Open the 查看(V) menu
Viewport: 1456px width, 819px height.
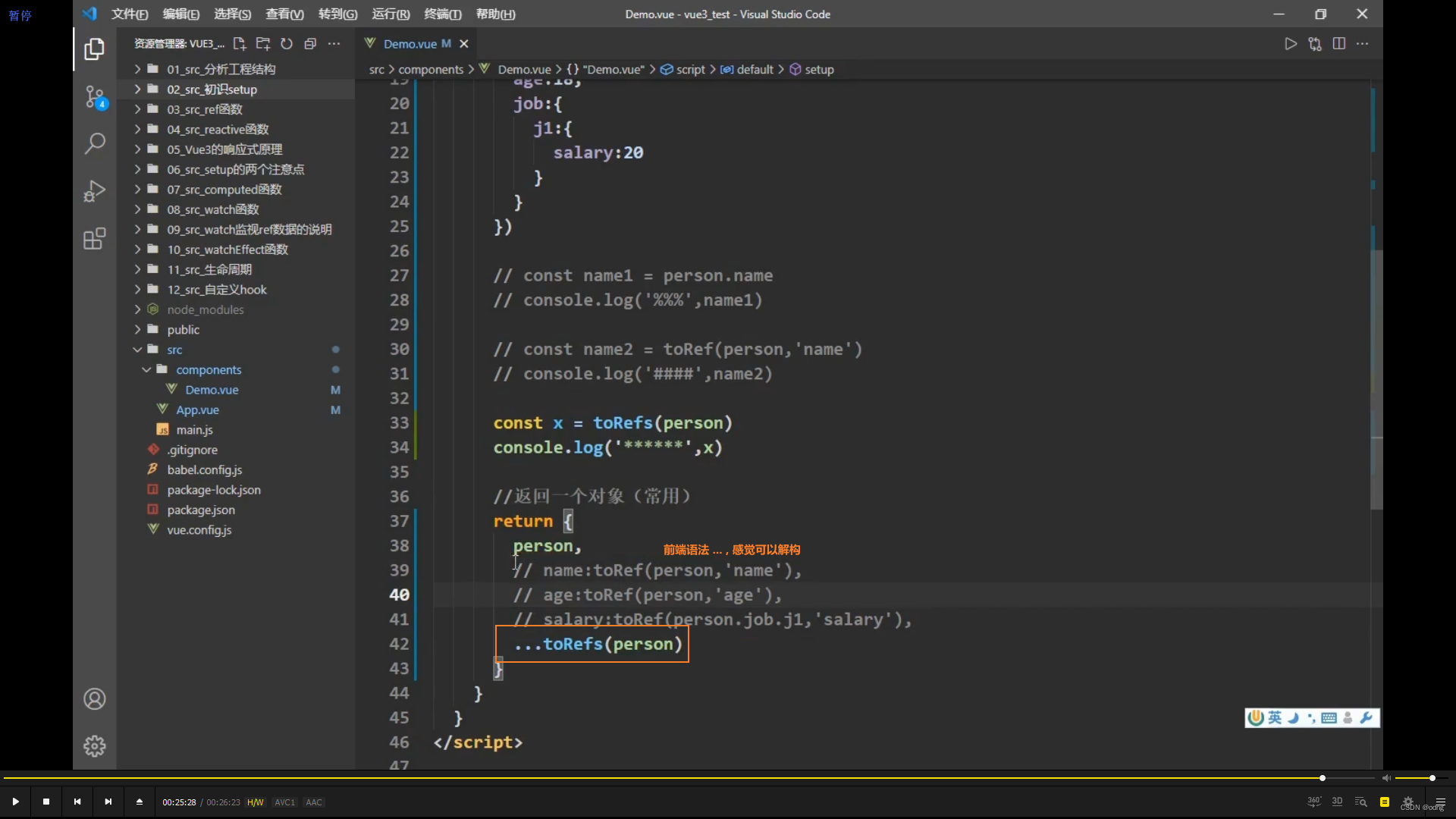click(x=284, y=14)
